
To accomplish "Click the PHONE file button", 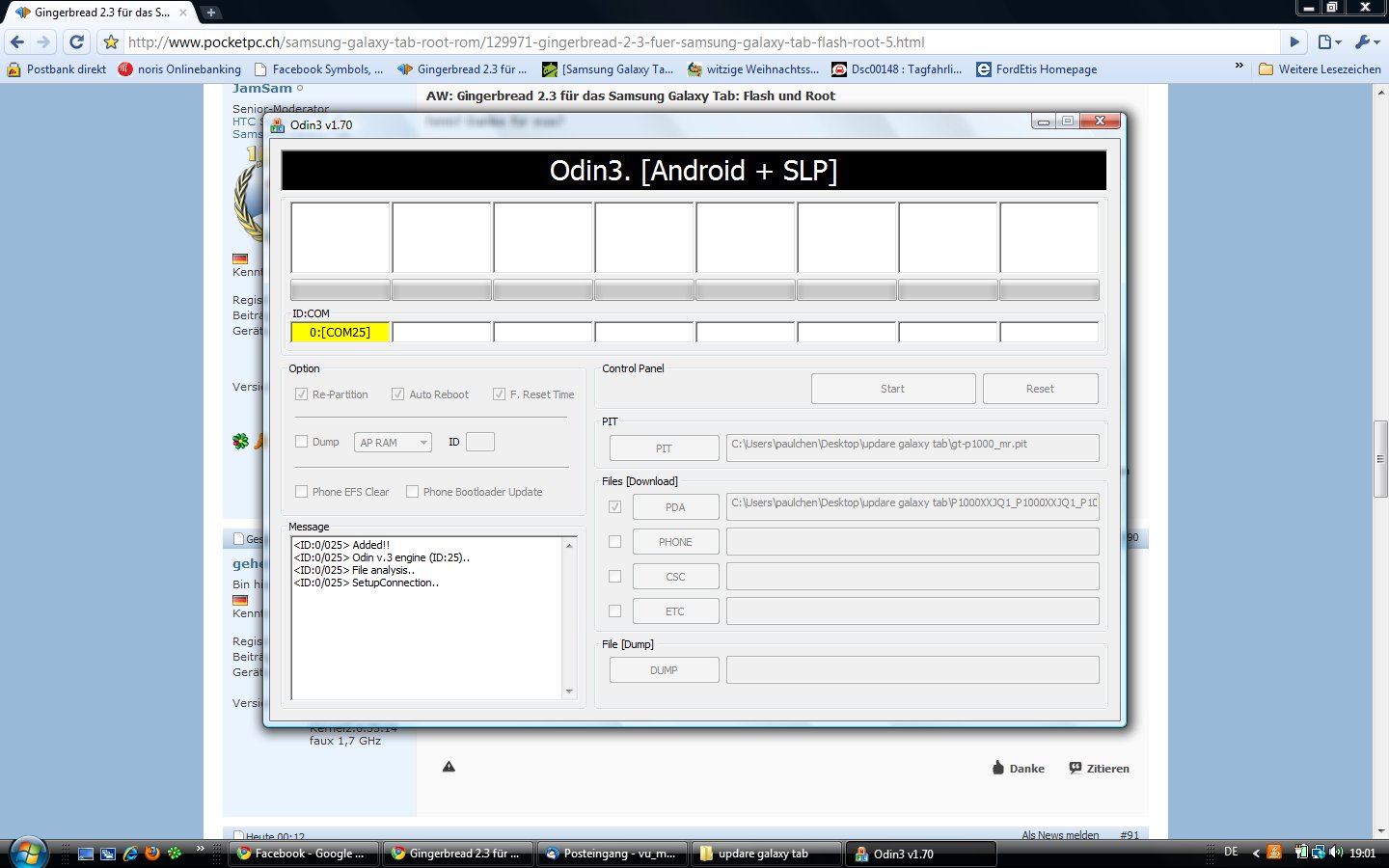I will tap(675, 542).
